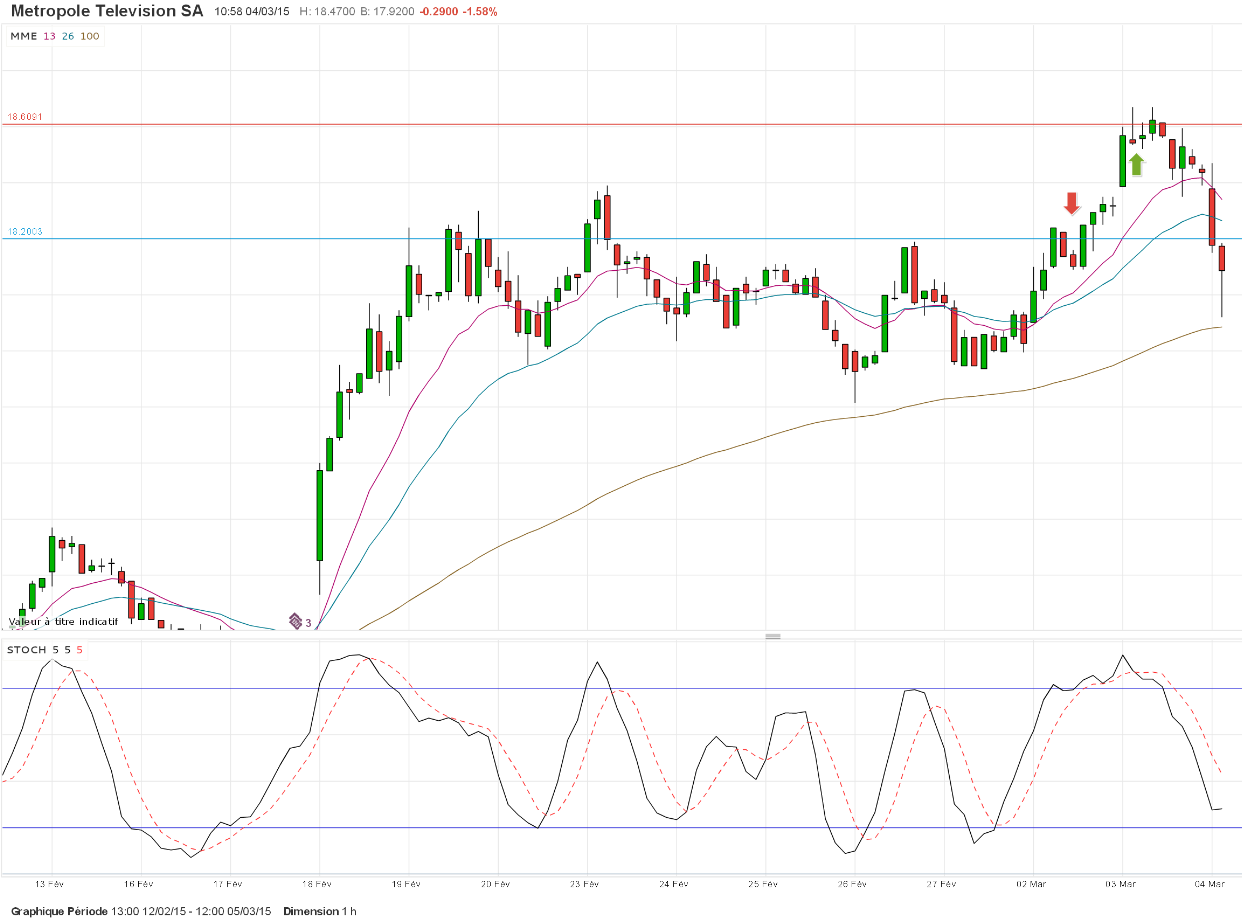Select the MME 13 period value
This screenshot has height=921, width=1242.
(48, 36)
